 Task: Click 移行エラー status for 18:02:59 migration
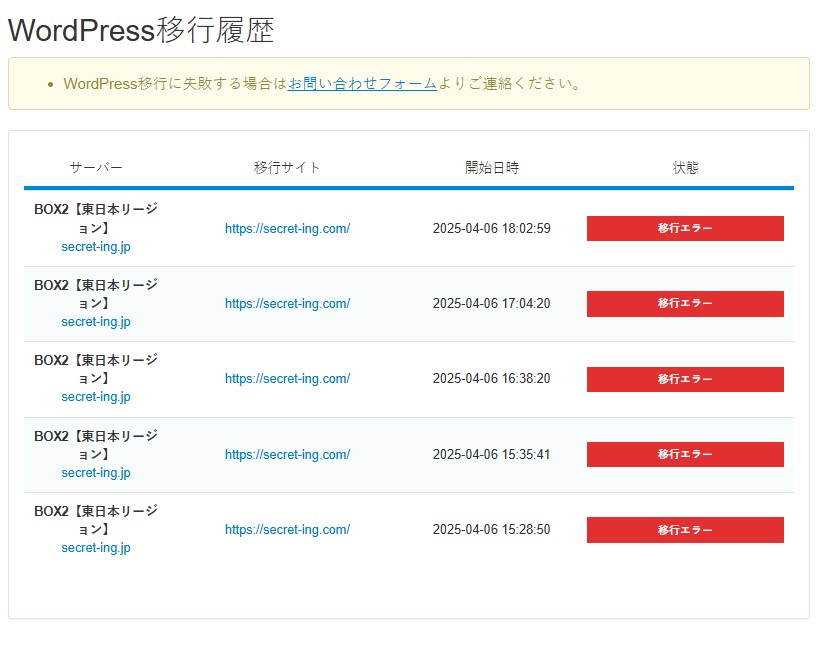click(685, 228)
